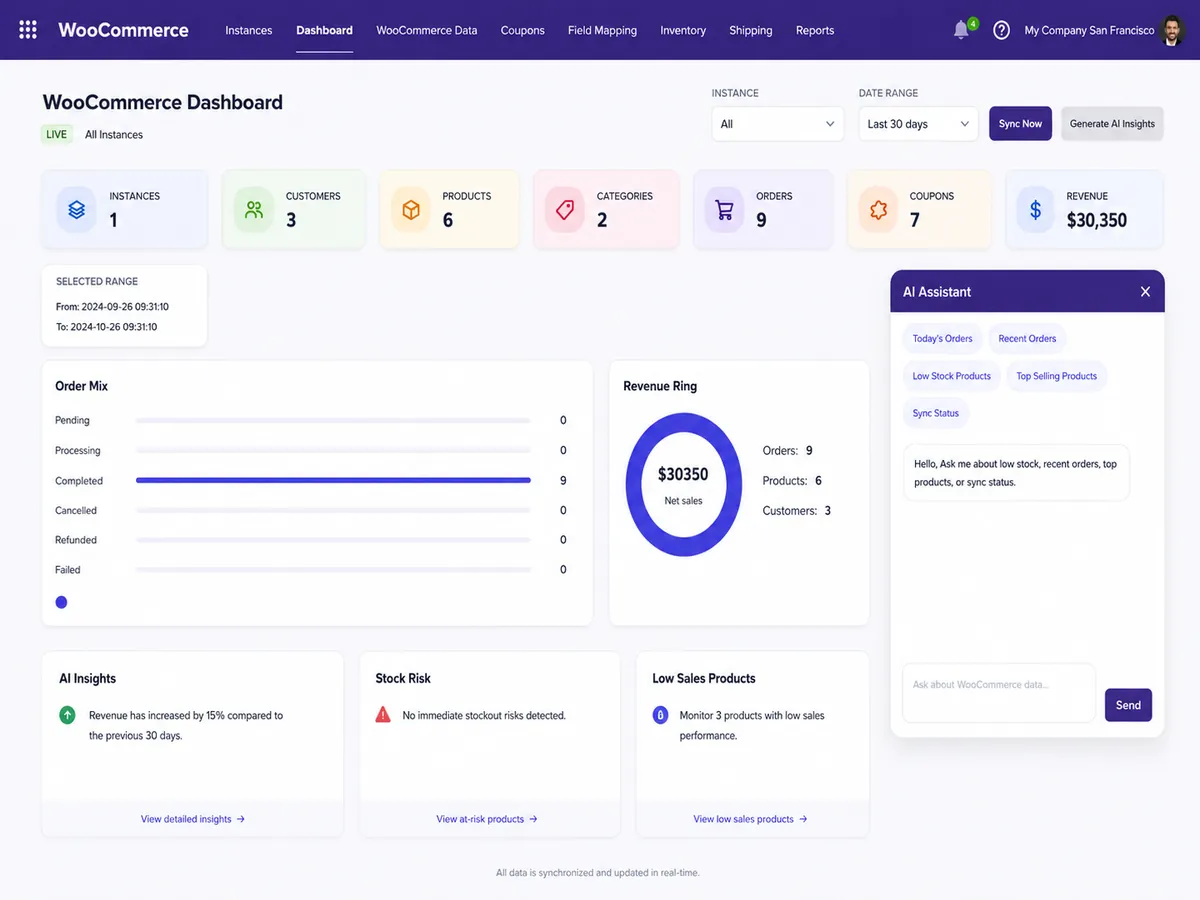Click the $30350 Net sales center text
The width and height of the screenshot is (1200, 900).
click(683, 484)
